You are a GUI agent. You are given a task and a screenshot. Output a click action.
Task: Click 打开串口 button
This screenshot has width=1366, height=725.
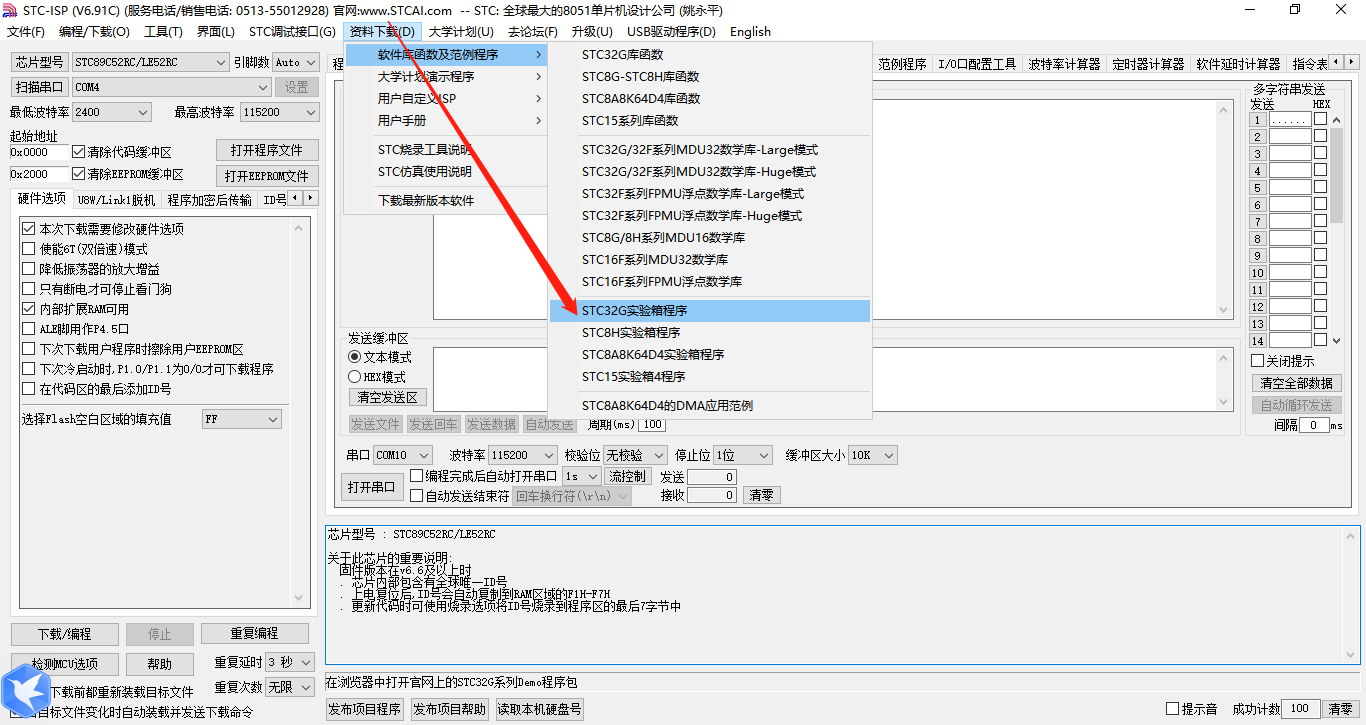pos(371,487)
